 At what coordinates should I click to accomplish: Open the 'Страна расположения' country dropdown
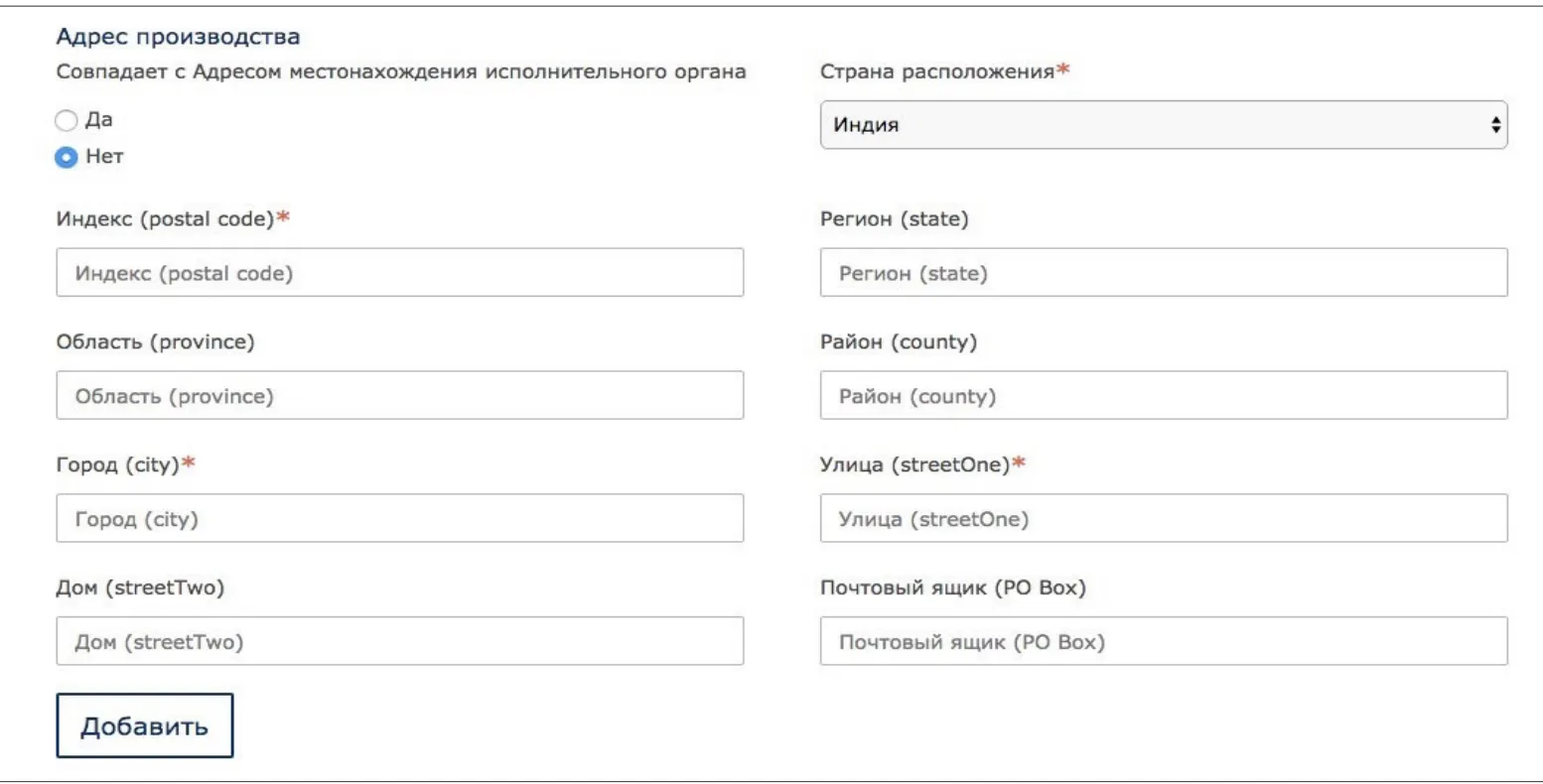click(x=1163, y=125)
